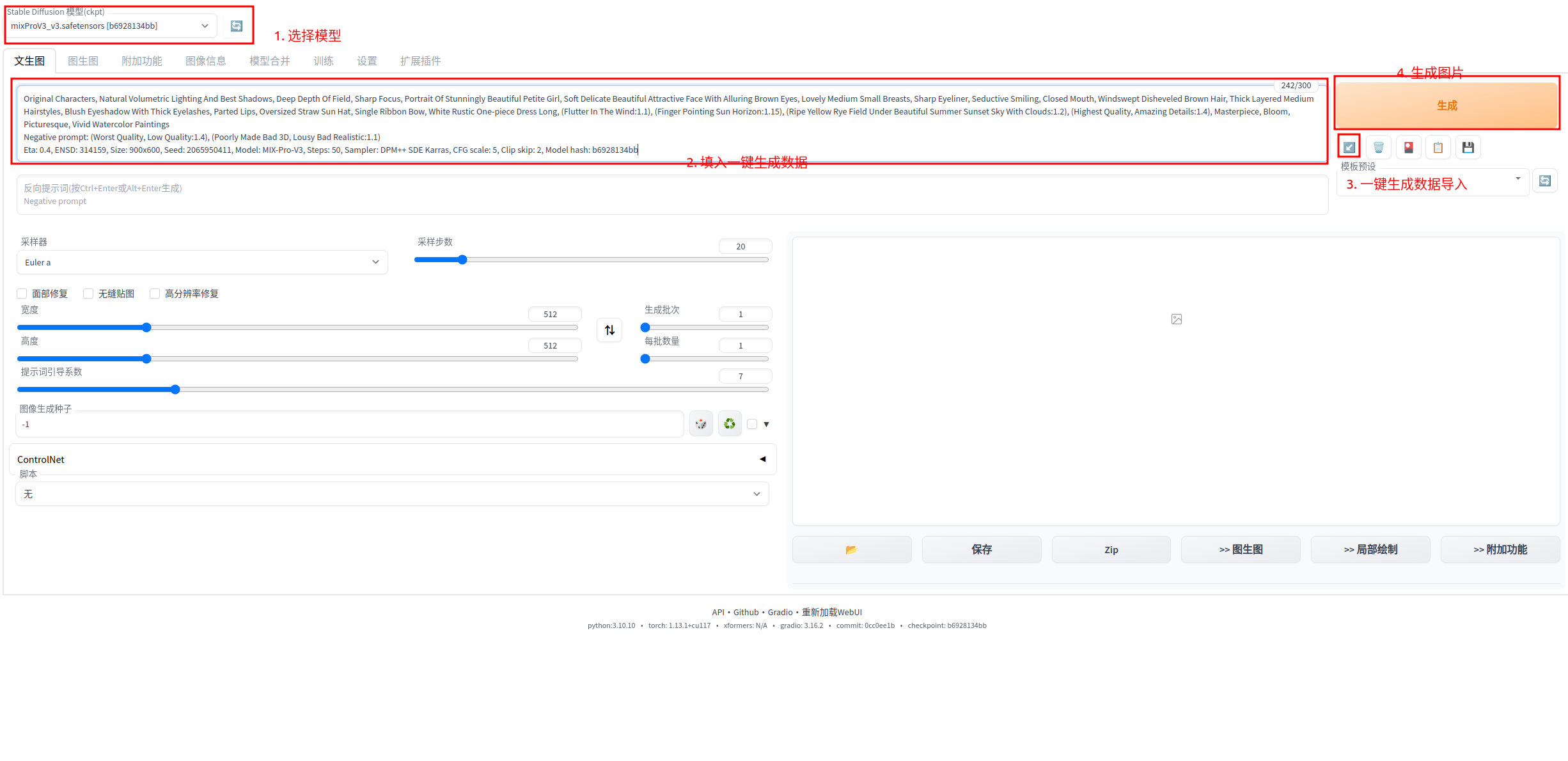Screen dimensions: 1568x761
Task: Click the floppy disk save style icon
Action: 1468,148
